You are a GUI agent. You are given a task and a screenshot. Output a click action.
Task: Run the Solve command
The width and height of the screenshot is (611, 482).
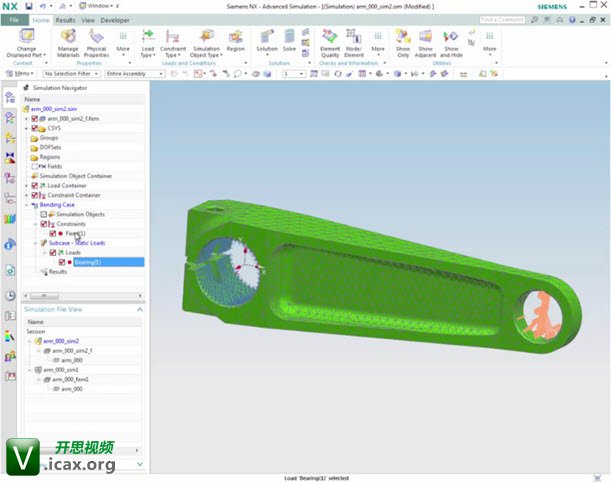[x=289, y=41]
